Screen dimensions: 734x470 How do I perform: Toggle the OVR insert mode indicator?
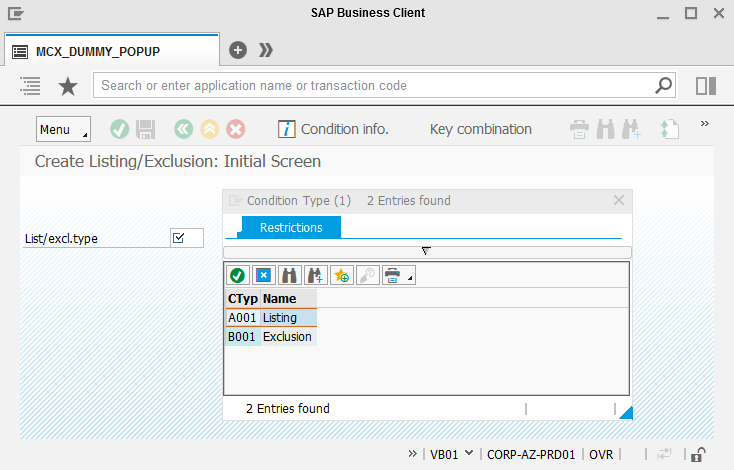click(x=601, y=455)
